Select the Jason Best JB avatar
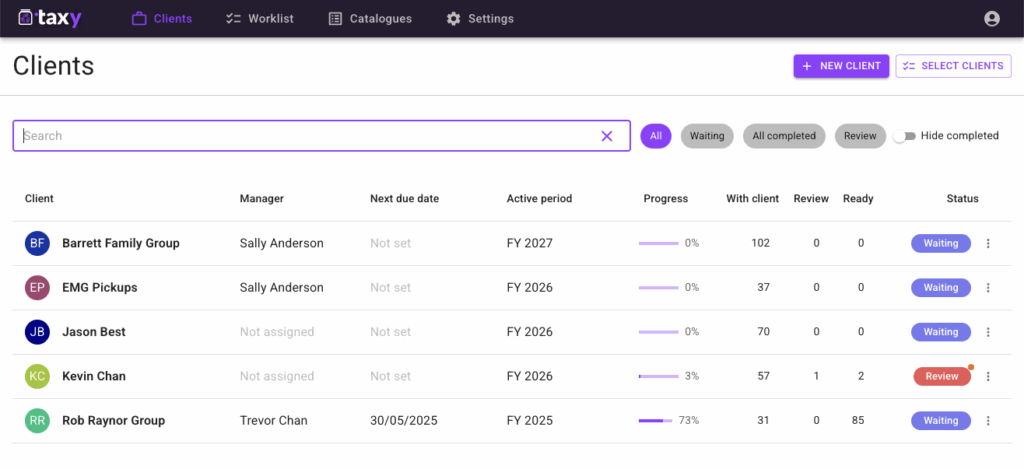 [x=37, y=332]
